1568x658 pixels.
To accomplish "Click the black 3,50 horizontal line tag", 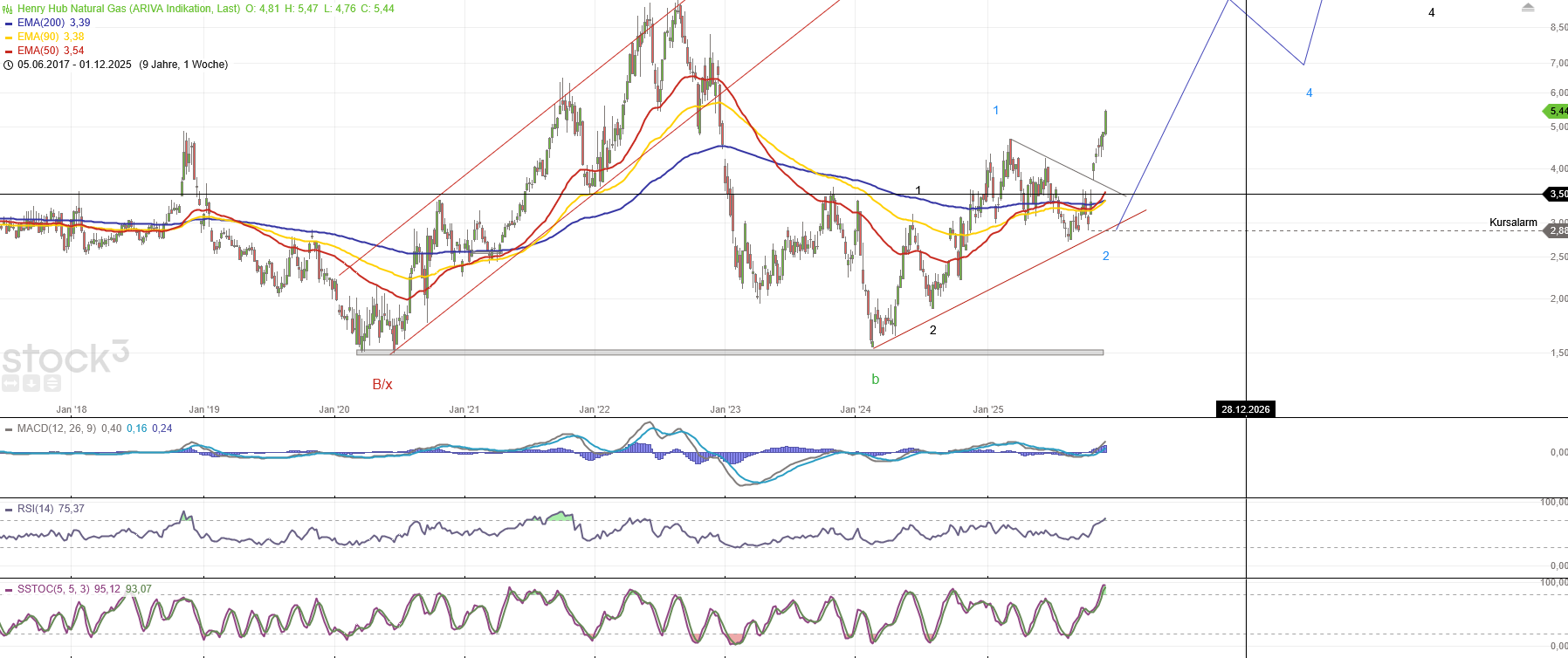I will point(1558,194).
